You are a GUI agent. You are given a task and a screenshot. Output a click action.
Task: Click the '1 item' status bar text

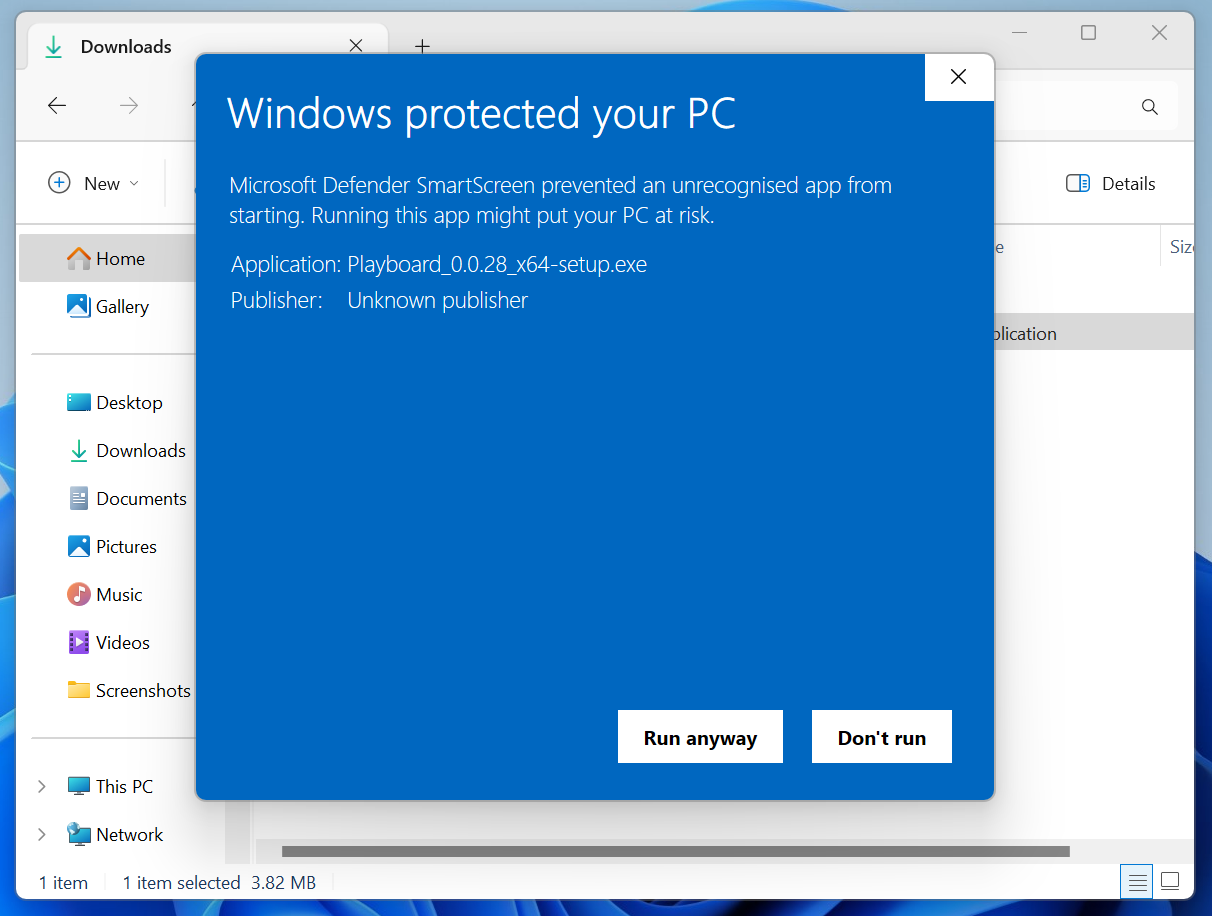click(x=63, y=883)
